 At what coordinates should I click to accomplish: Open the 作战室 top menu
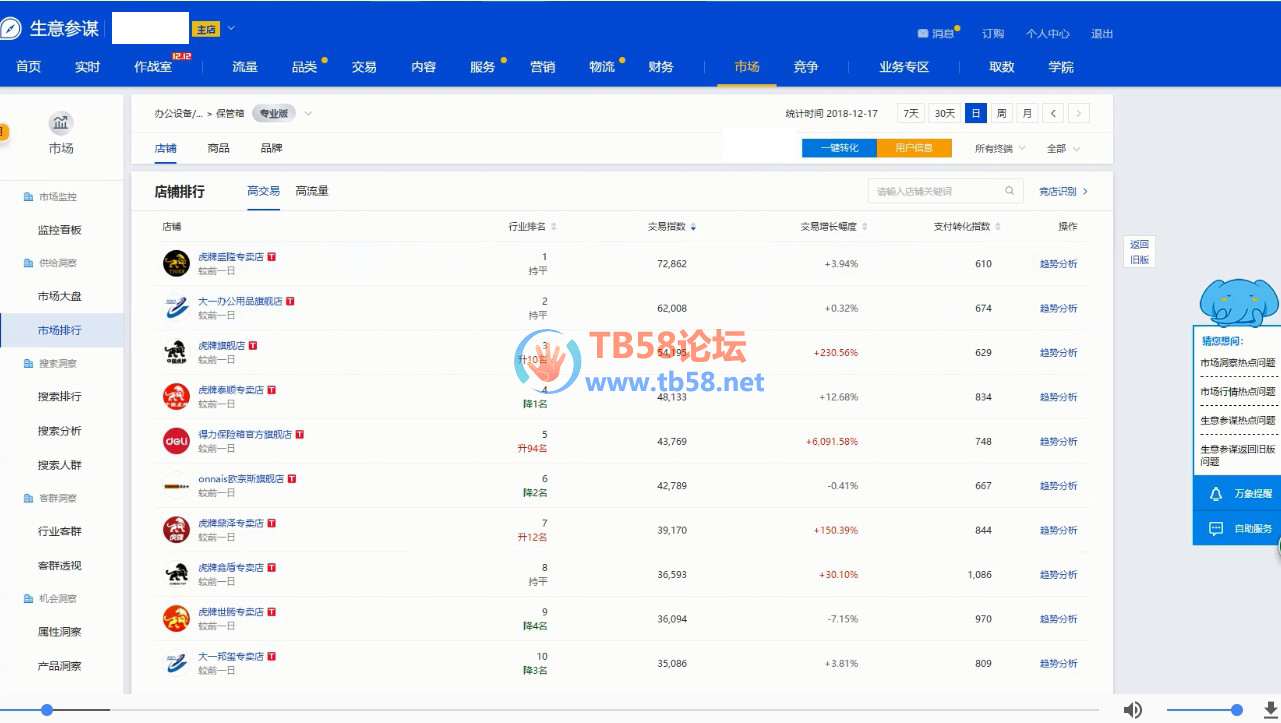pos(153,67)
